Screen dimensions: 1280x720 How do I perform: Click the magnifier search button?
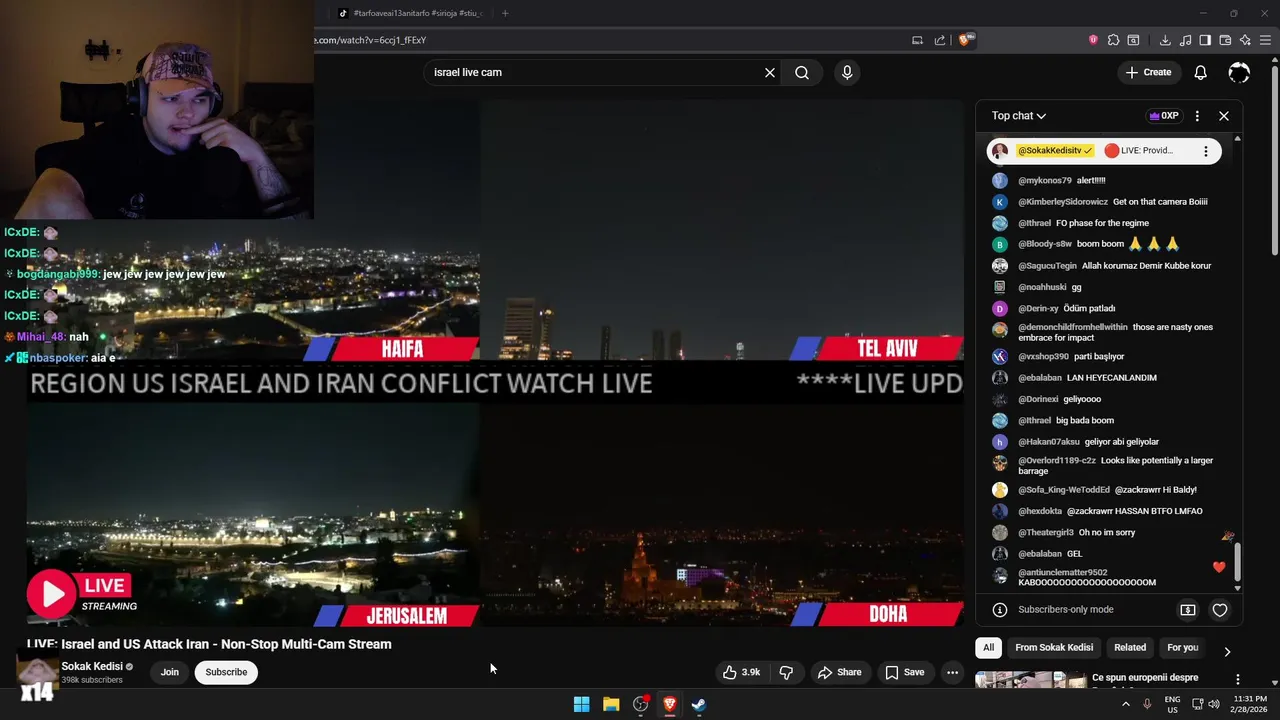point(802,72)
